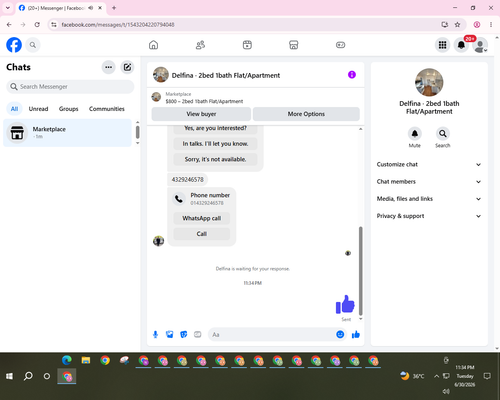This screenshot has width=500, height=400.
Task: Show hidden system tray icons chevron
Action: pos(436,376)
